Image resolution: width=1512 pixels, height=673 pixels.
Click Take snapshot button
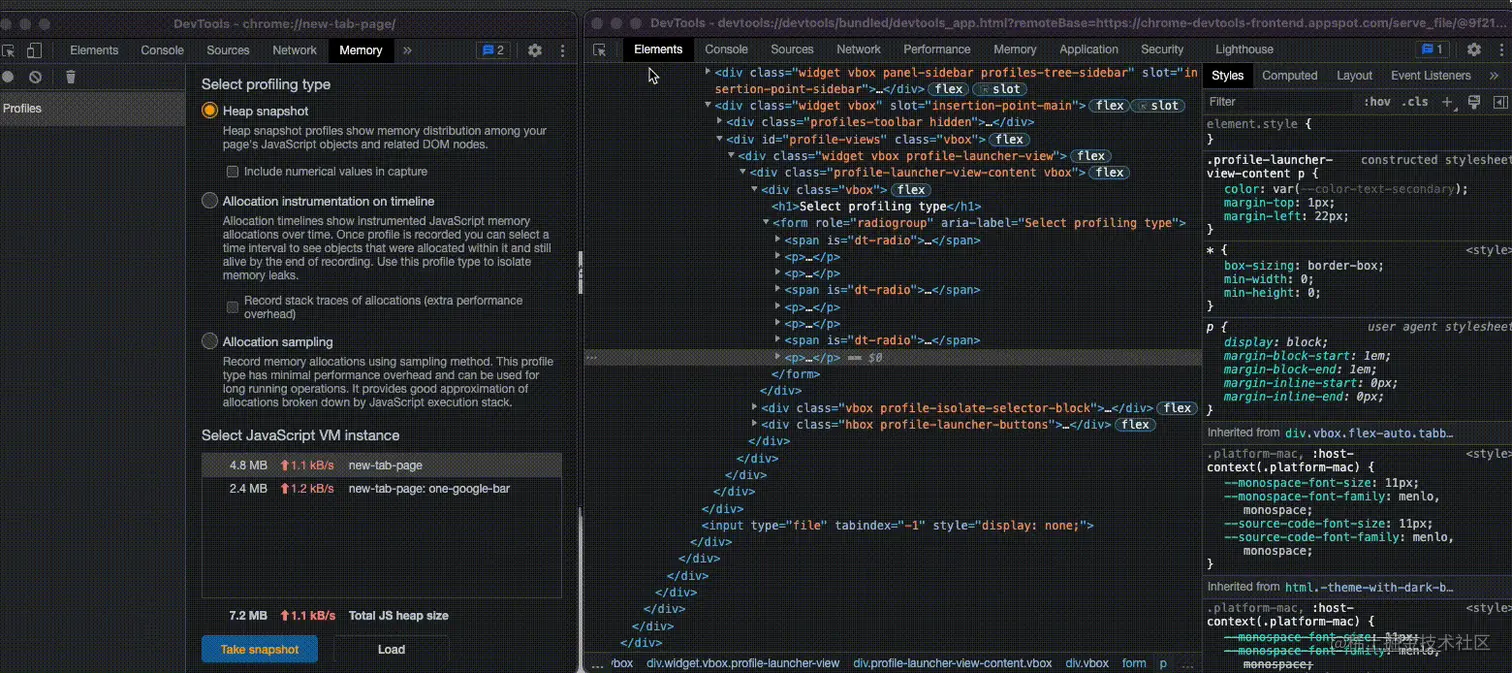coord(259,649)
